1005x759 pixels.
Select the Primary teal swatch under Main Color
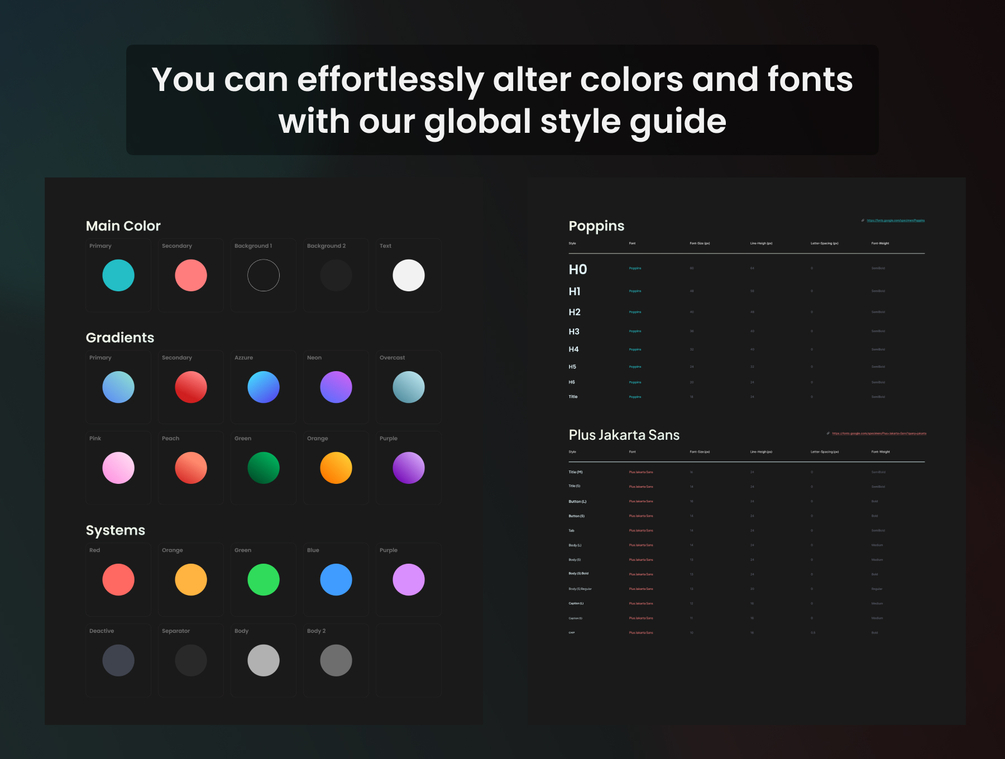pos(119,276)
